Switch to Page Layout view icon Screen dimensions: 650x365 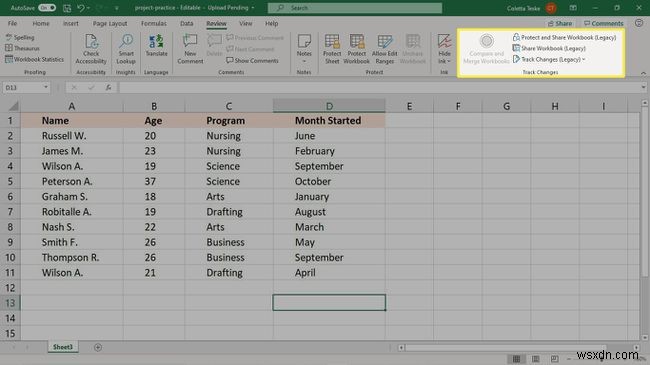tap(536, 358)
